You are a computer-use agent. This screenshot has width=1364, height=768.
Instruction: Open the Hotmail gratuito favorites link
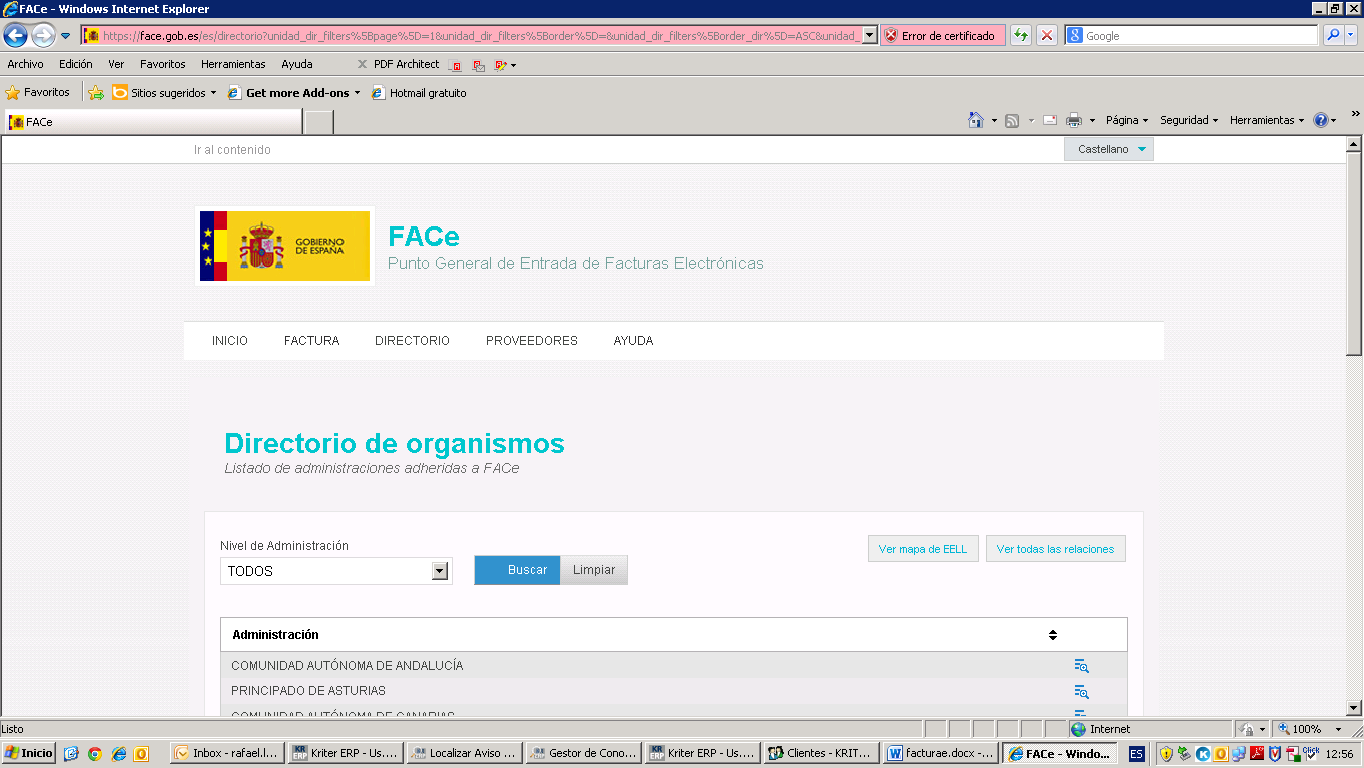[x=419, y=93]
